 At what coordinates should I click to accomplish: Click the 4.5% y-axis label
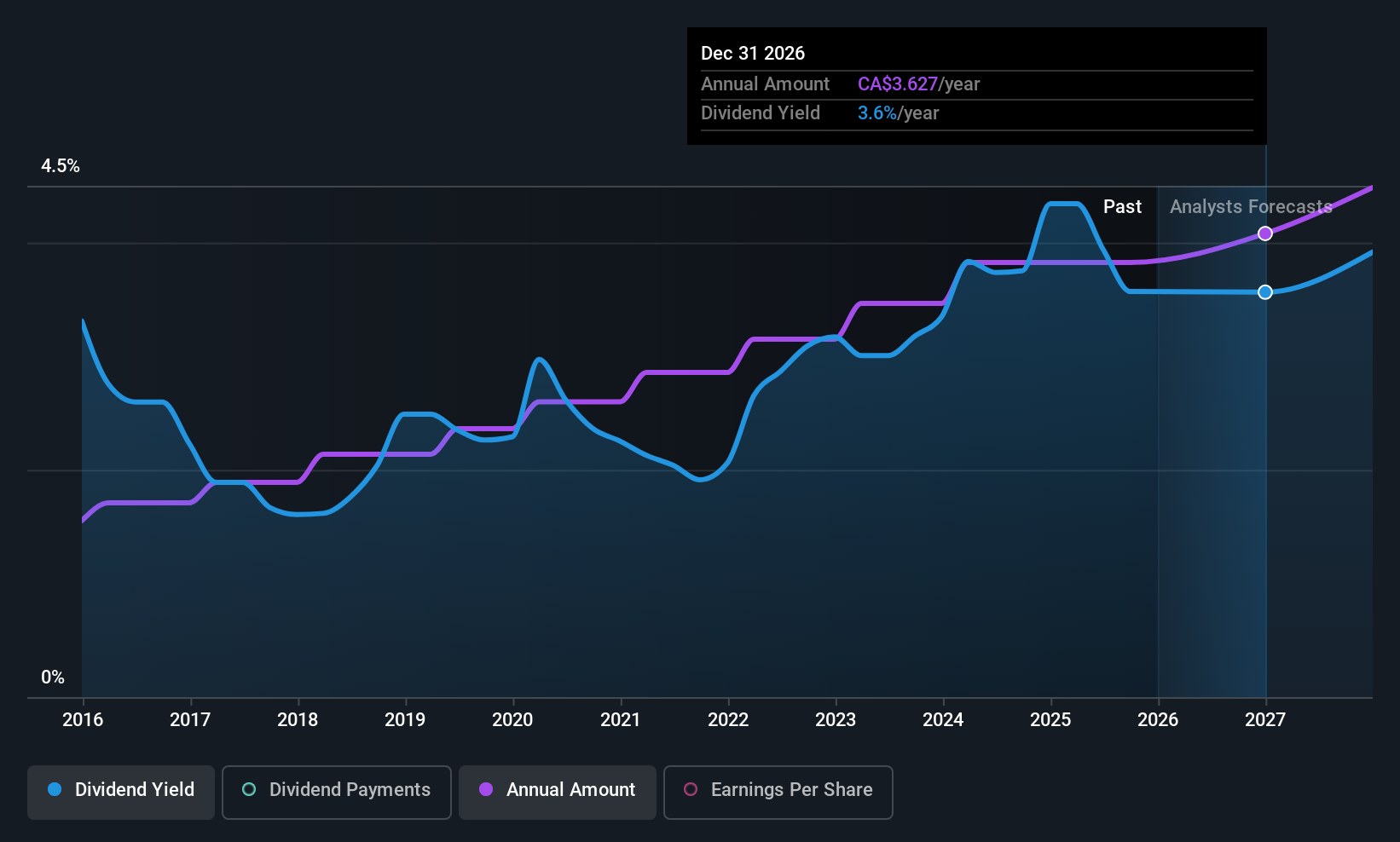click(x=61, y=166)
